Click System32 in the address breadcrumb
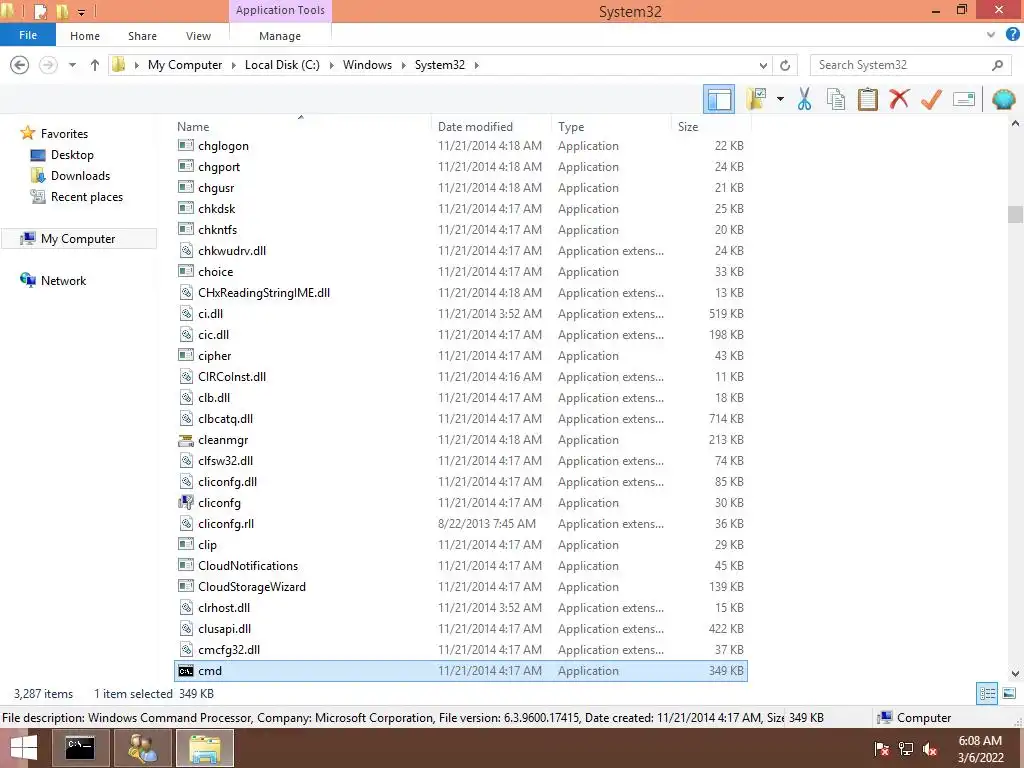This screenshot has width=1024, height=768. [440, 65]
